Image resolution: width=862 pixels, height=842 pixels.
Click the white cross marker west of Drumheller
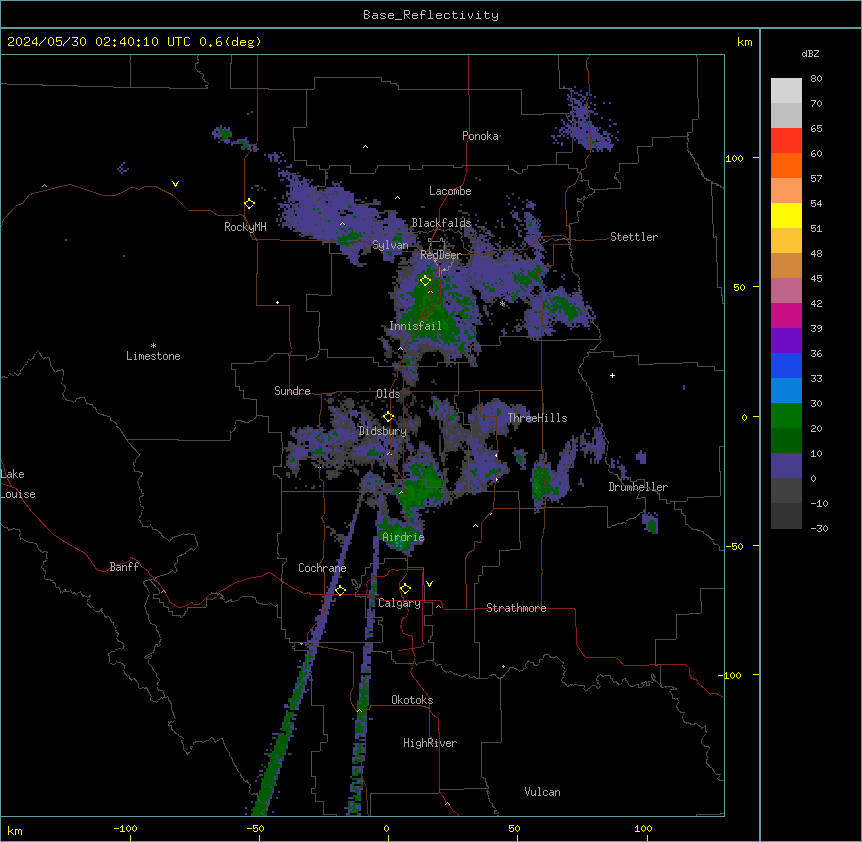[x=612, y=375]
